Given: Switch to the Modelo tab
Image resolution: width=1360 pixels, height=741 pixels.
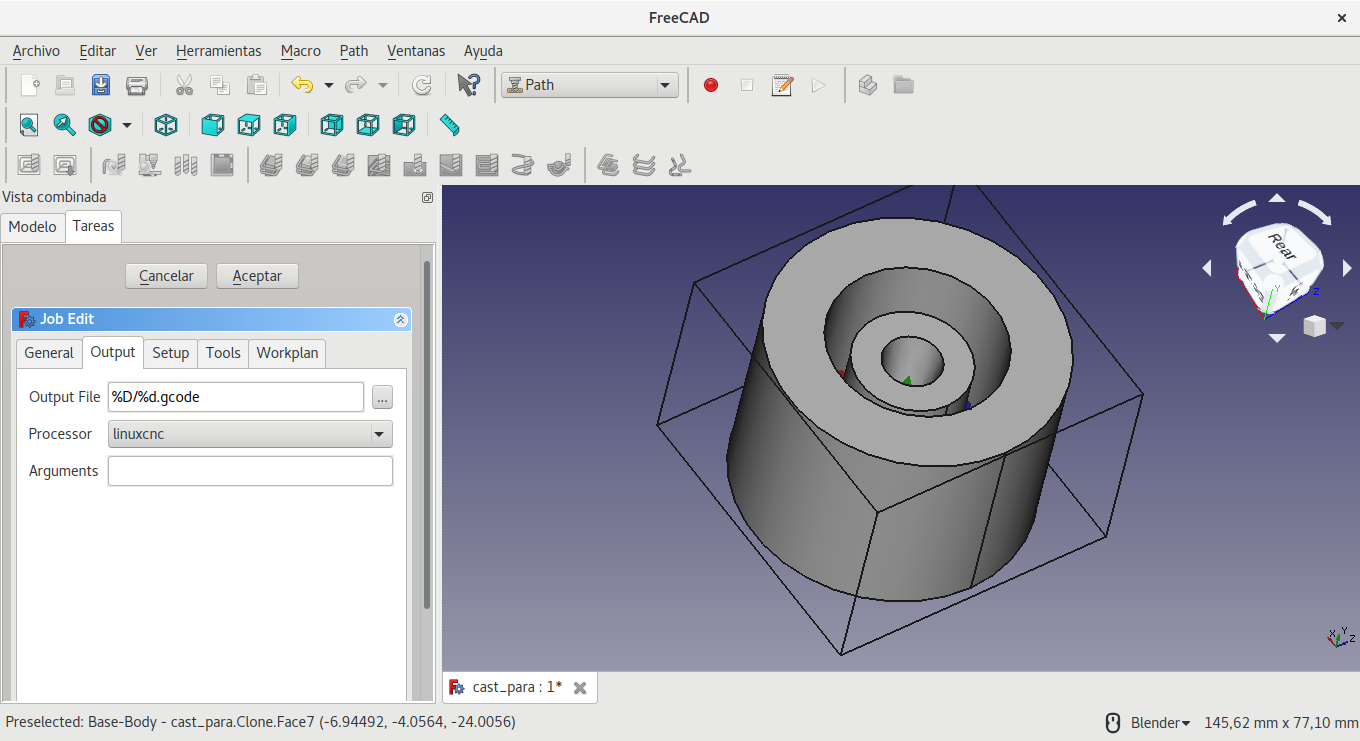Looking at the screenshot, I should click(x=33, y=227).
